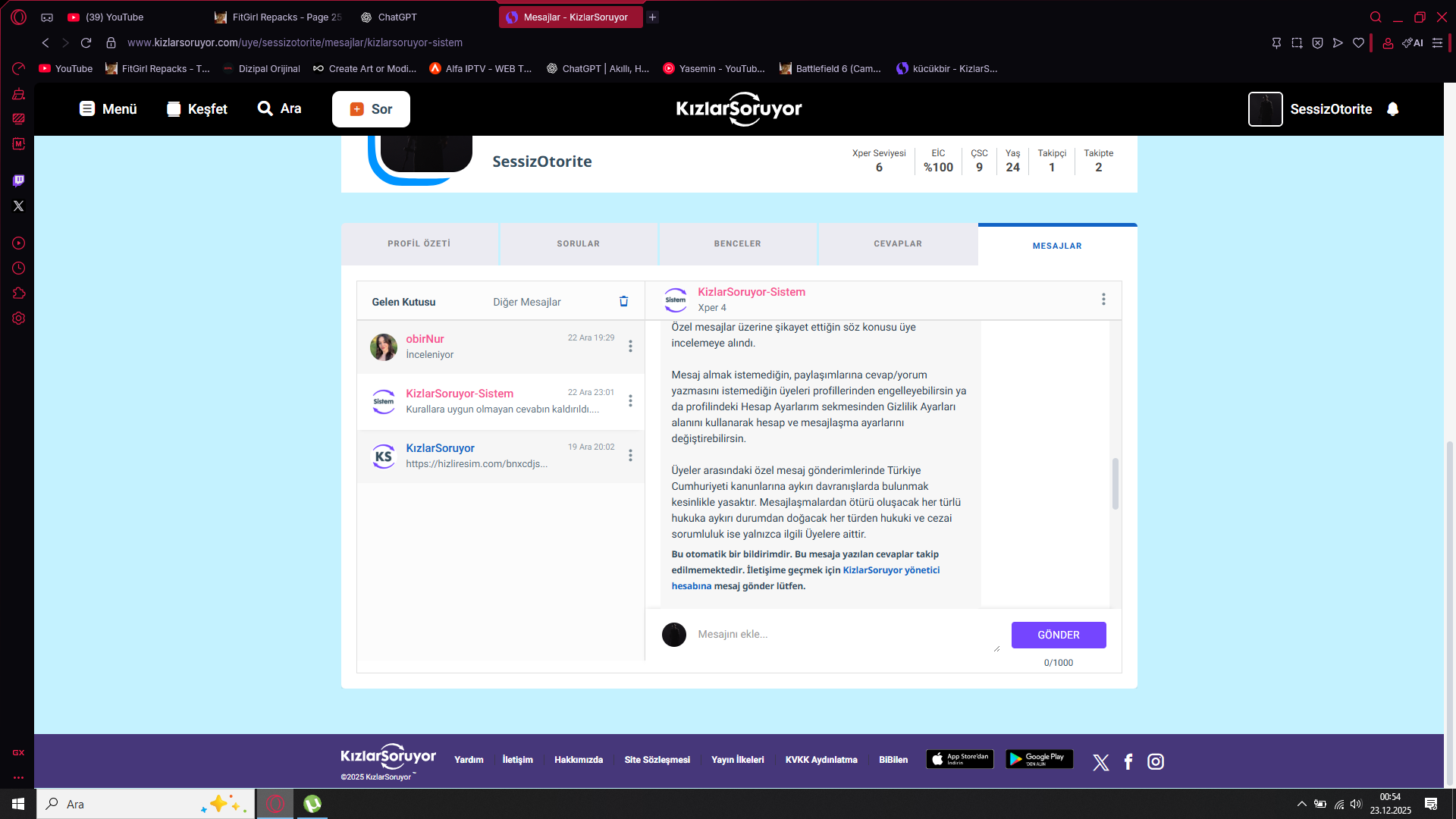
Task: Click the Sor ask button
Action: [x=371, y=109]
